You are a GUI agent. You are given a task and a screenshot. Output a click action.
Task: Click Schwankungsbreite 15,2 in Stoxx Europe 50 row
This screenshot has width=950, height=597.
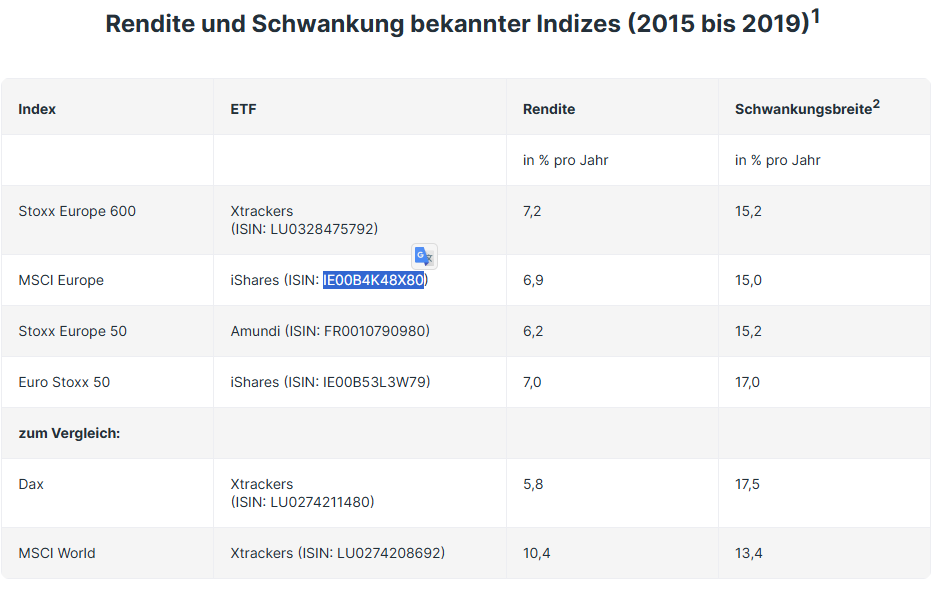tap(748, 331)
